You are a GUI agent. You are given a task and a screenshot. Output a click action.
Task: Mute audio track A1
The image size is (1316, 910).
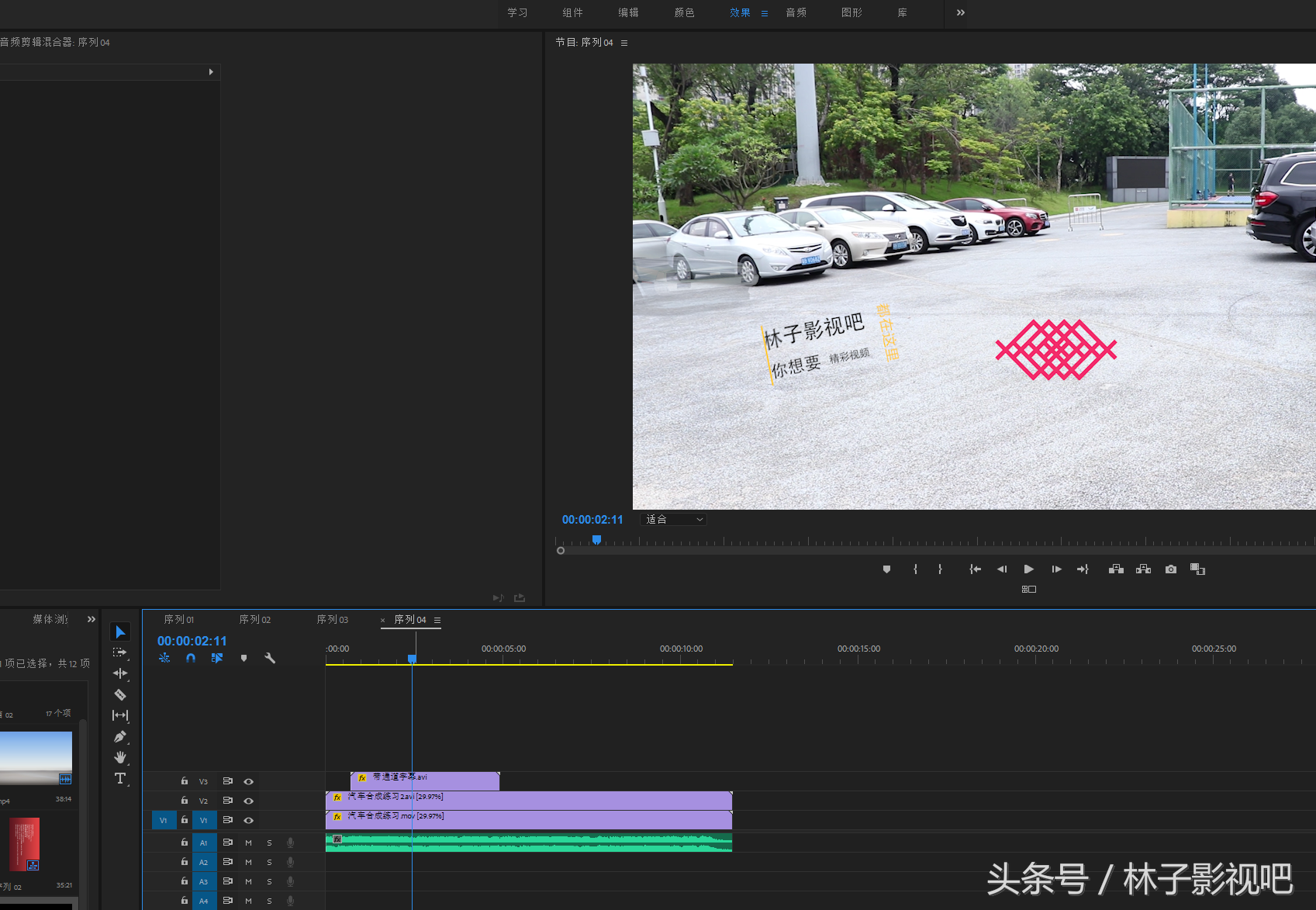(249, 843)
